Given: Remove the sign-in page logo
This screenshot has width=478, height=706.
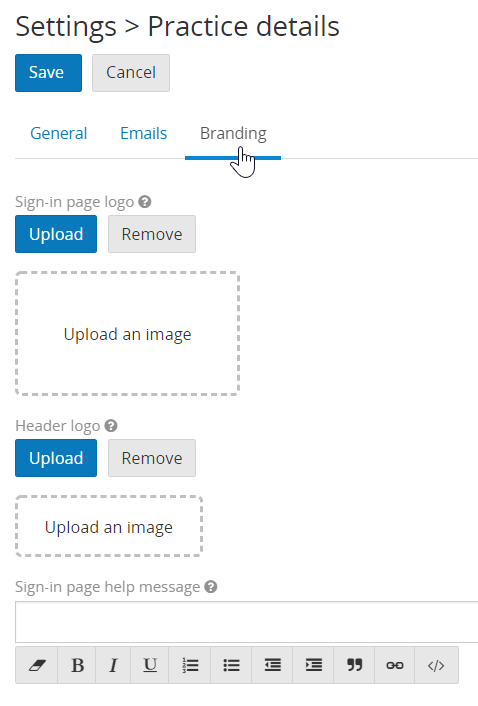Looking at the screenshot, I should 152,234.
